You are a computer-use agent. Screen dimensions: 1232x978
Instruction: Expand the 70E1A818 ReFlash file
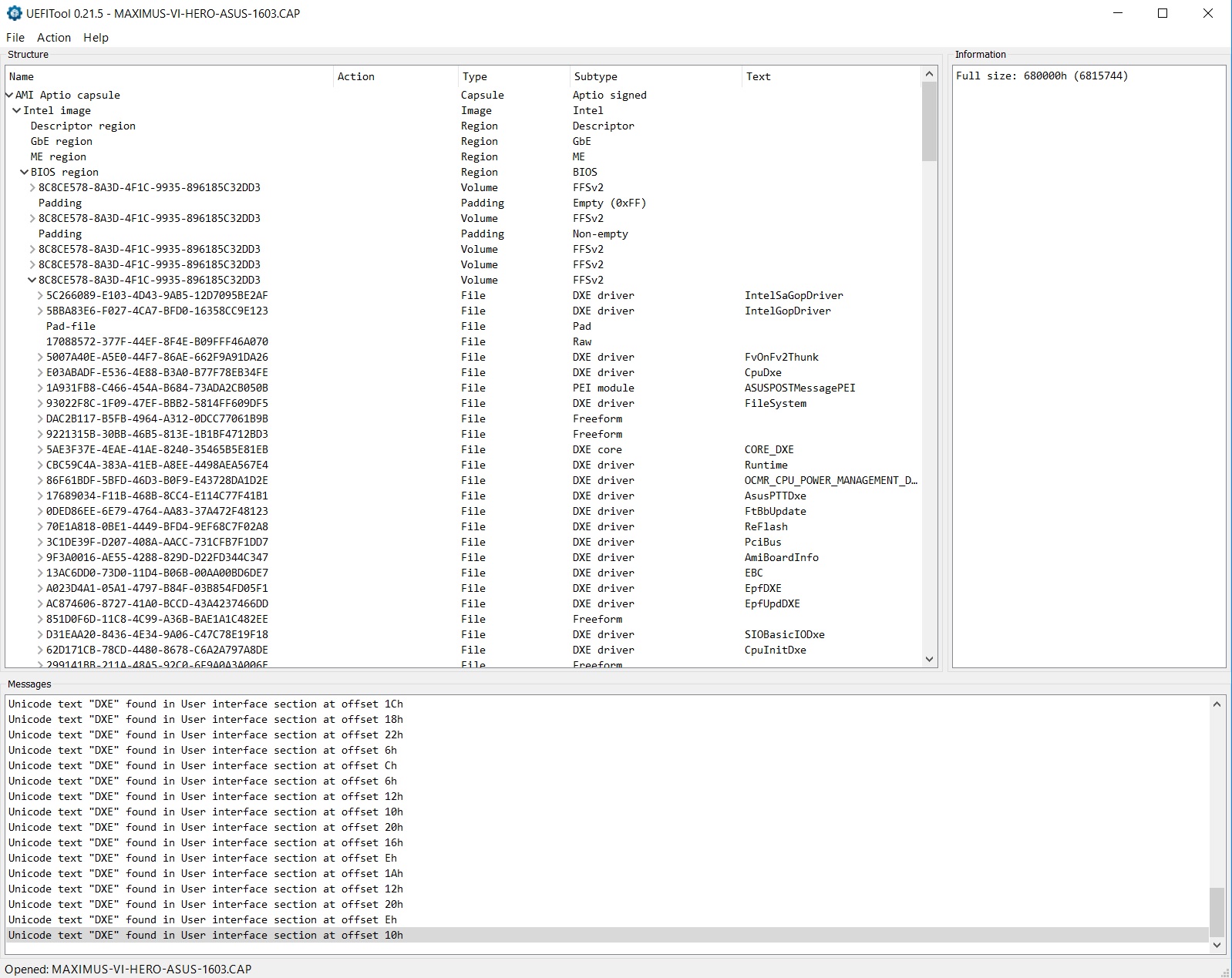[x=40, y=526]
